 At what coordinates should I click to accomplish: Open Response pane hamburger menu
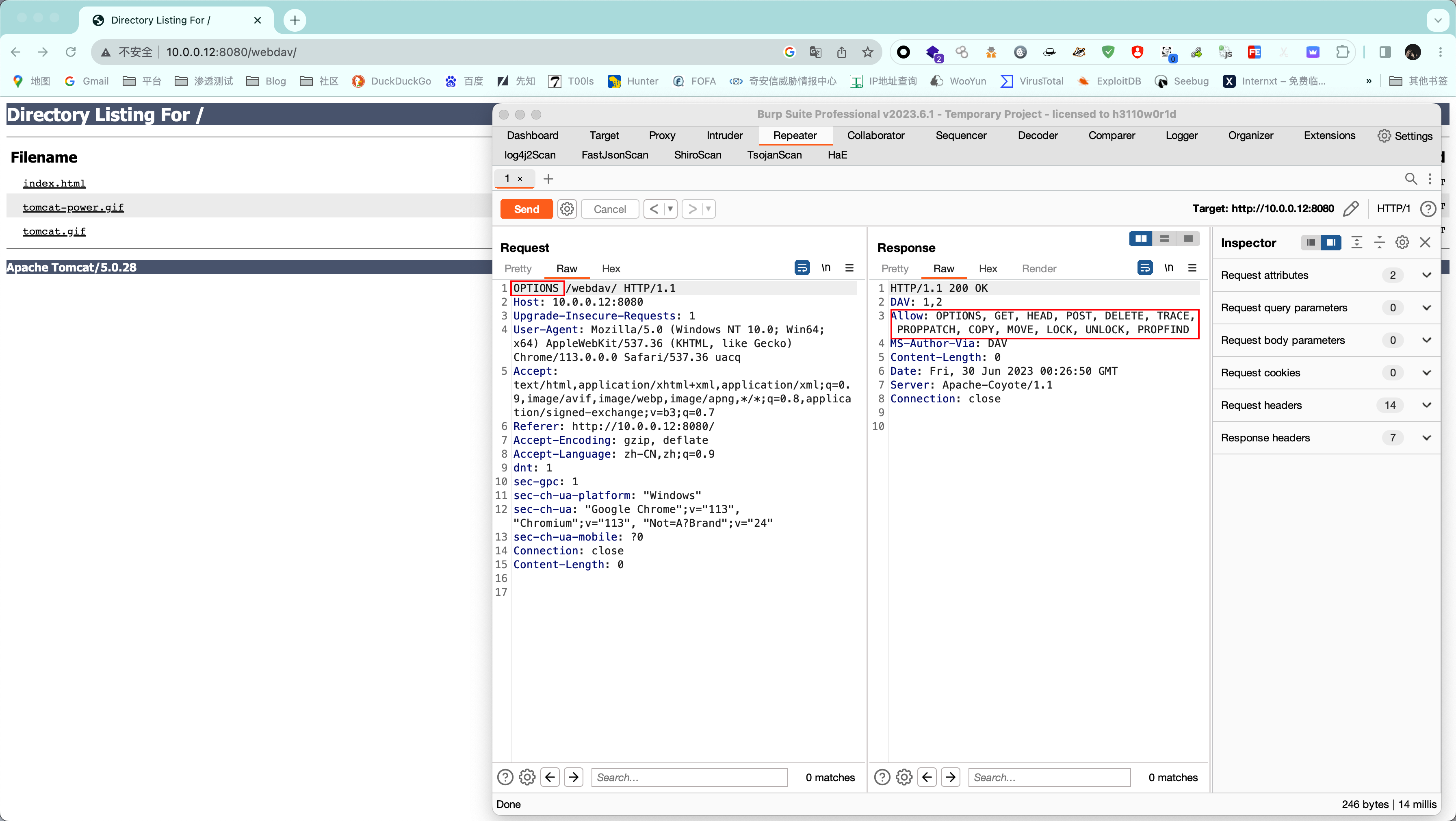[1193, 267]
